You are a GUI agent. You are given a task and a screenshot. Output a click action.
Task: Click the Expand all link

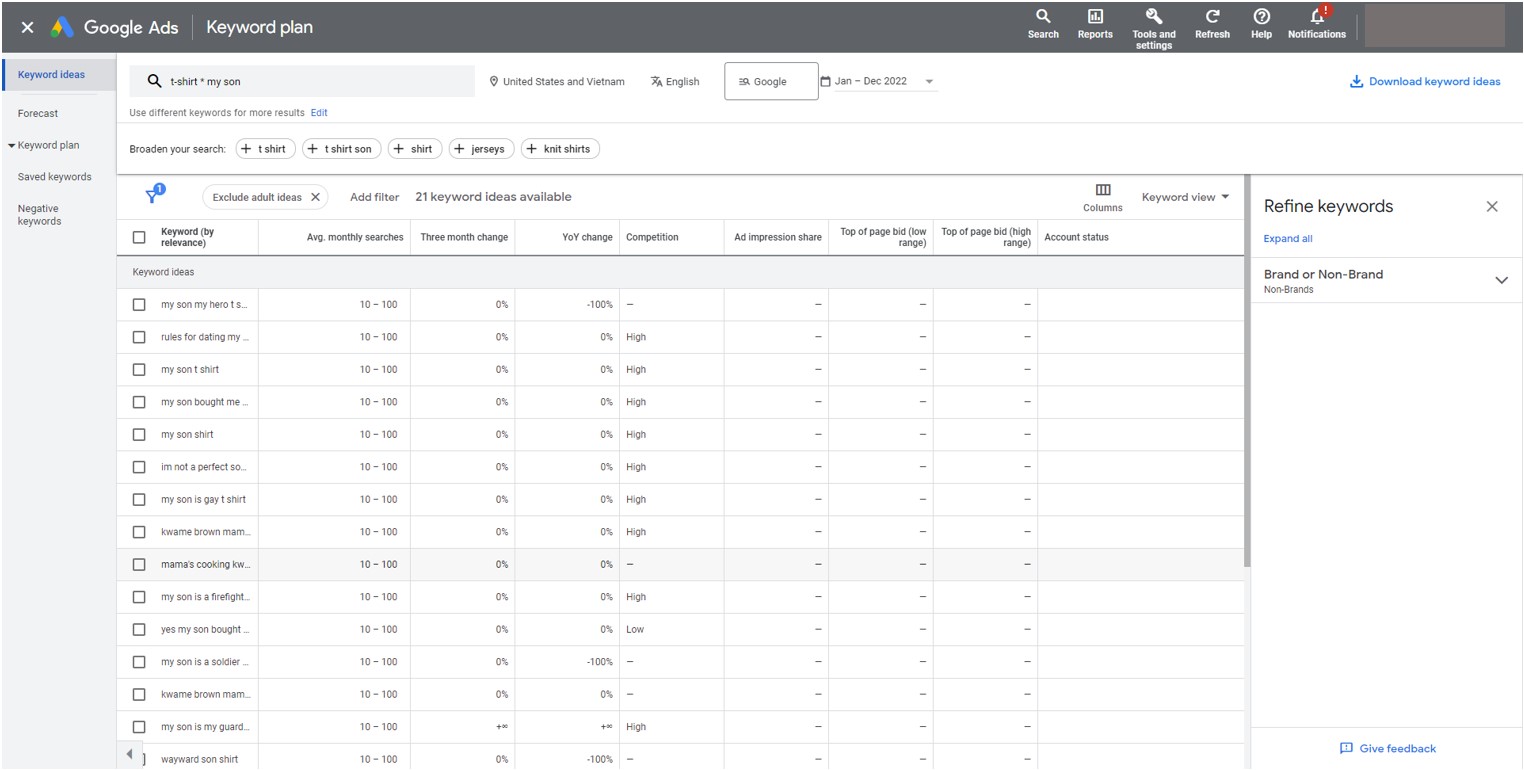(1288, 239)
